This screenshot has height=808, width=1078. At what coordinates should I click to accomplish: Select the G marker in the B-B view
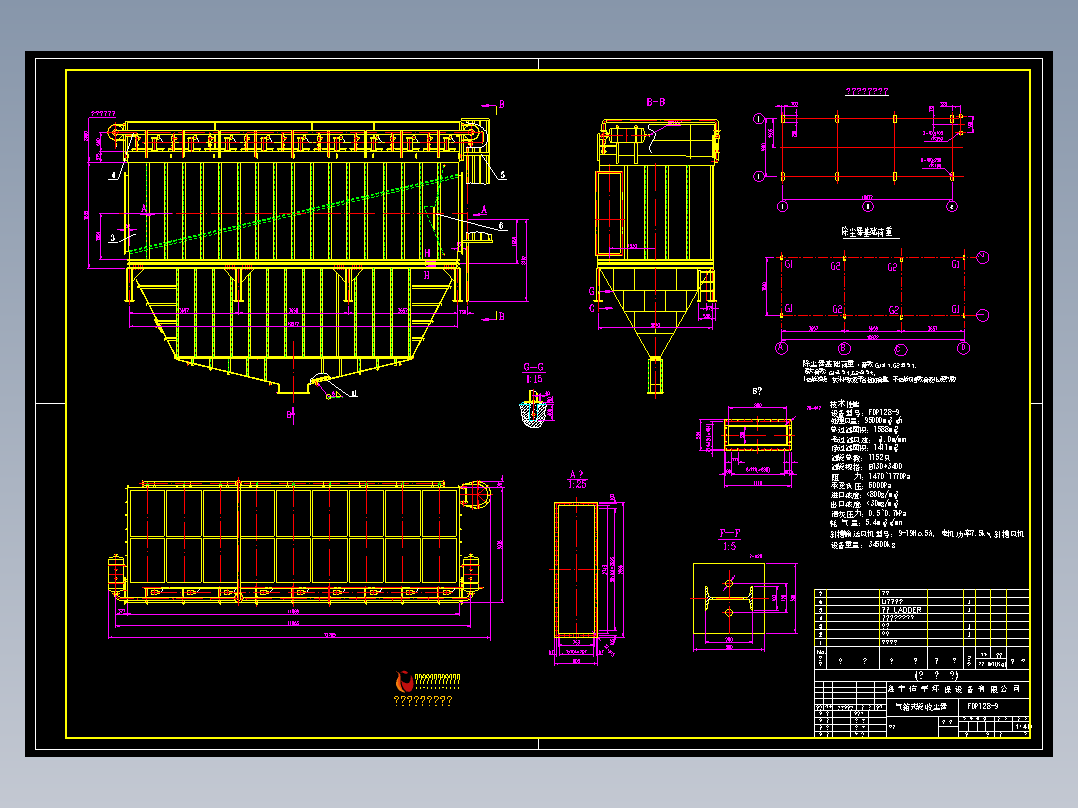pos(591,292)
